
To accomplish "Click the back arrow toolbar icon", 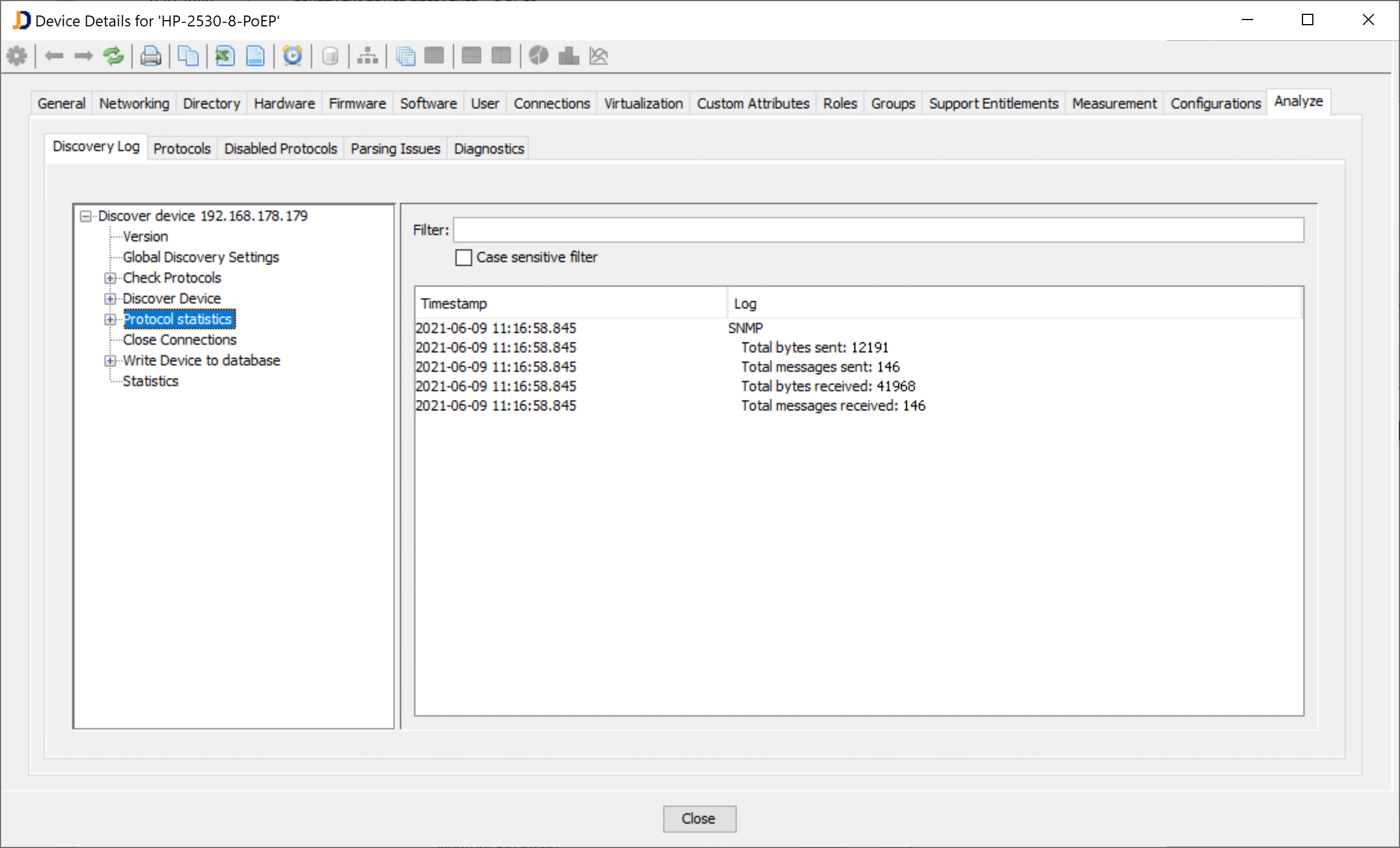I will point(54,56).
